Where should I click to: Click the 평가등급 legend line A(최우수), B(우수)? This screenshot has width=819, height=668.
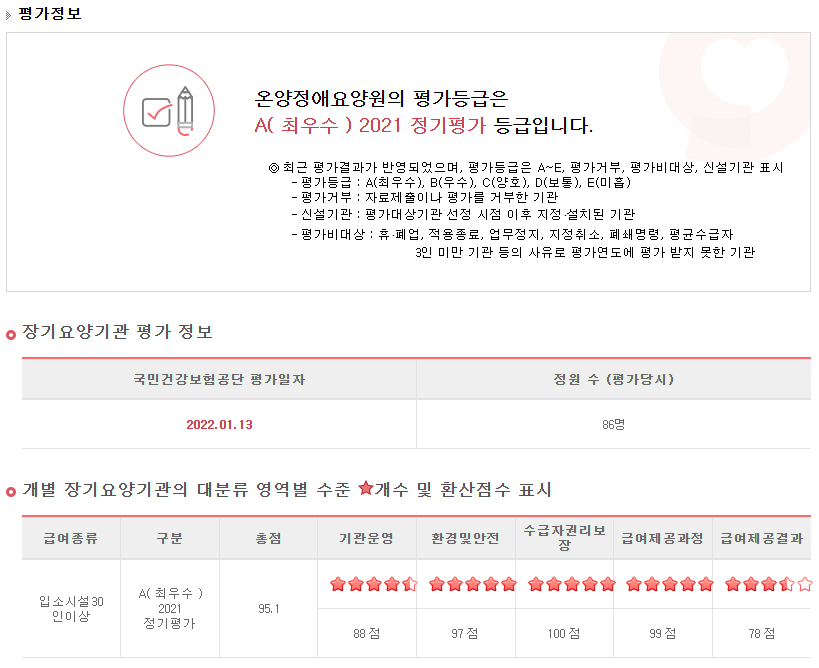461,182
